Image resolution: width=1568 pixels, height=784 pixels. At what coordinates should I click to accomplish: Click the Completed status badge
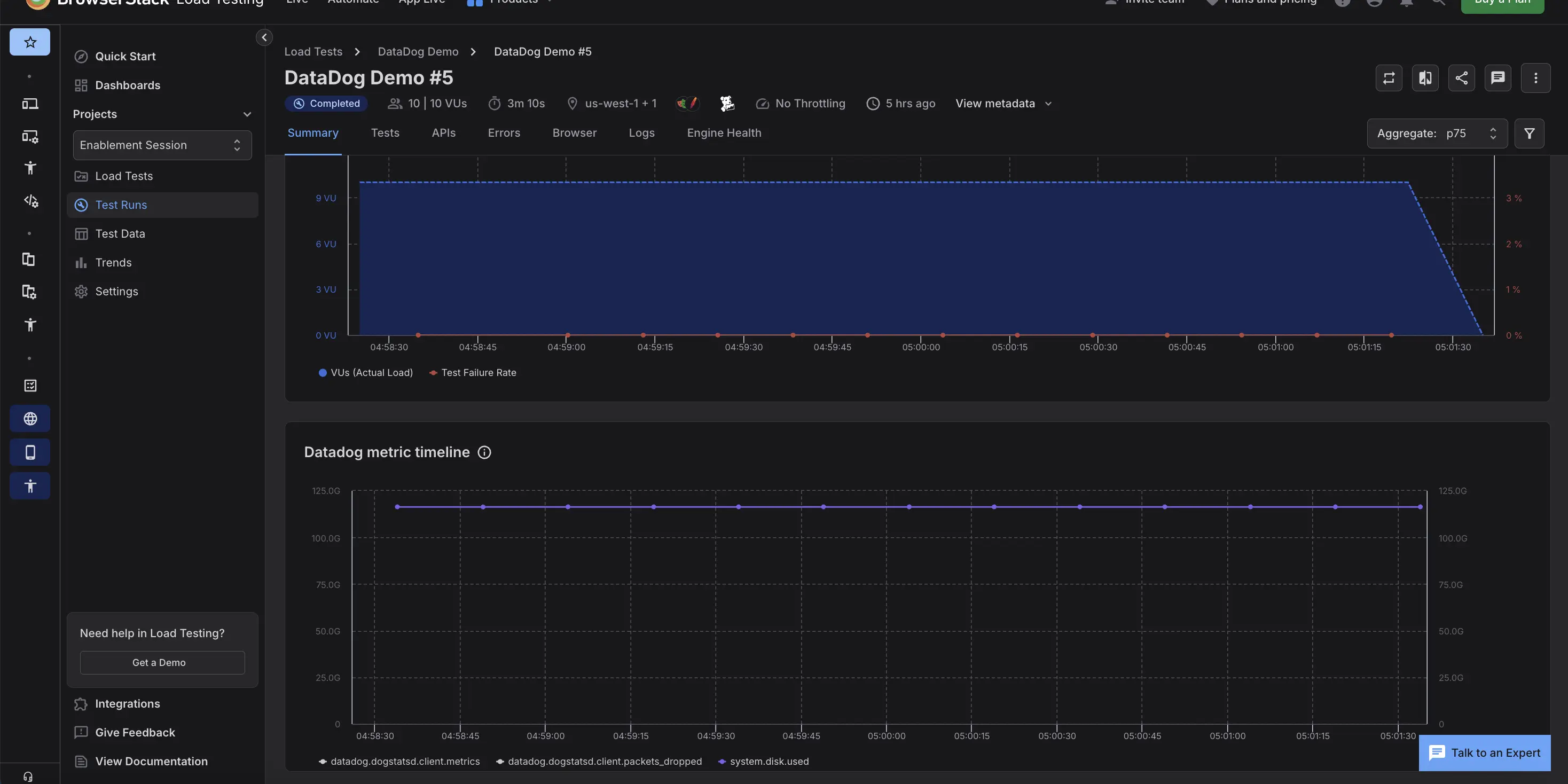coord(327,104)
